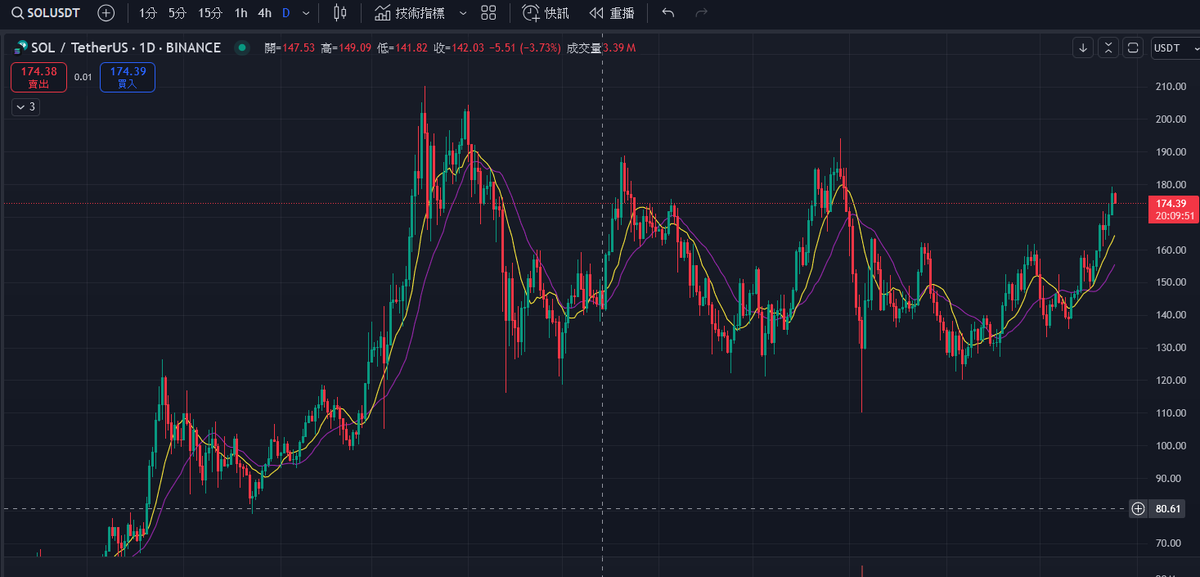
Task: Click the 20:09:51 countdown under the price
Action: [1172, 216]
